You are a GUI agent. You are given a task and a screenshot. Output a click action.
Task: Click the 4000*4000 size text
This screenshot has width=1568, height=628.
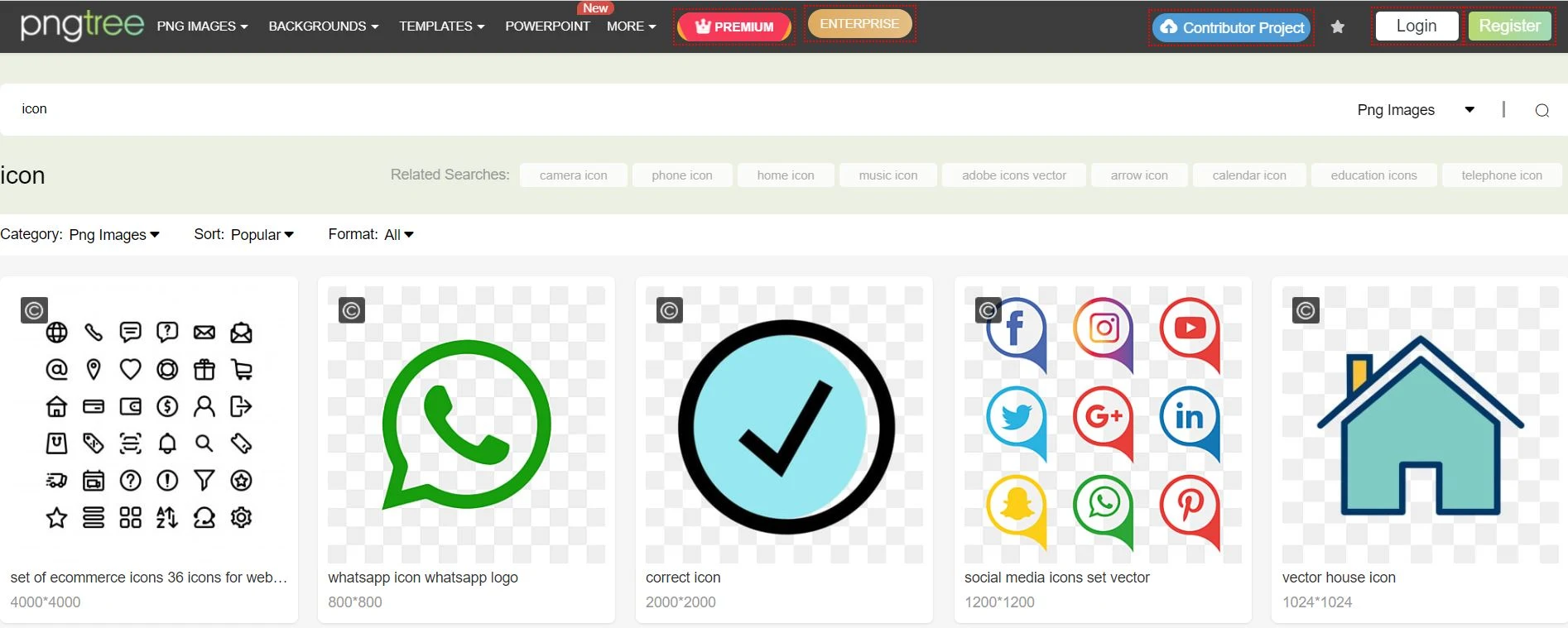[46, 602]
